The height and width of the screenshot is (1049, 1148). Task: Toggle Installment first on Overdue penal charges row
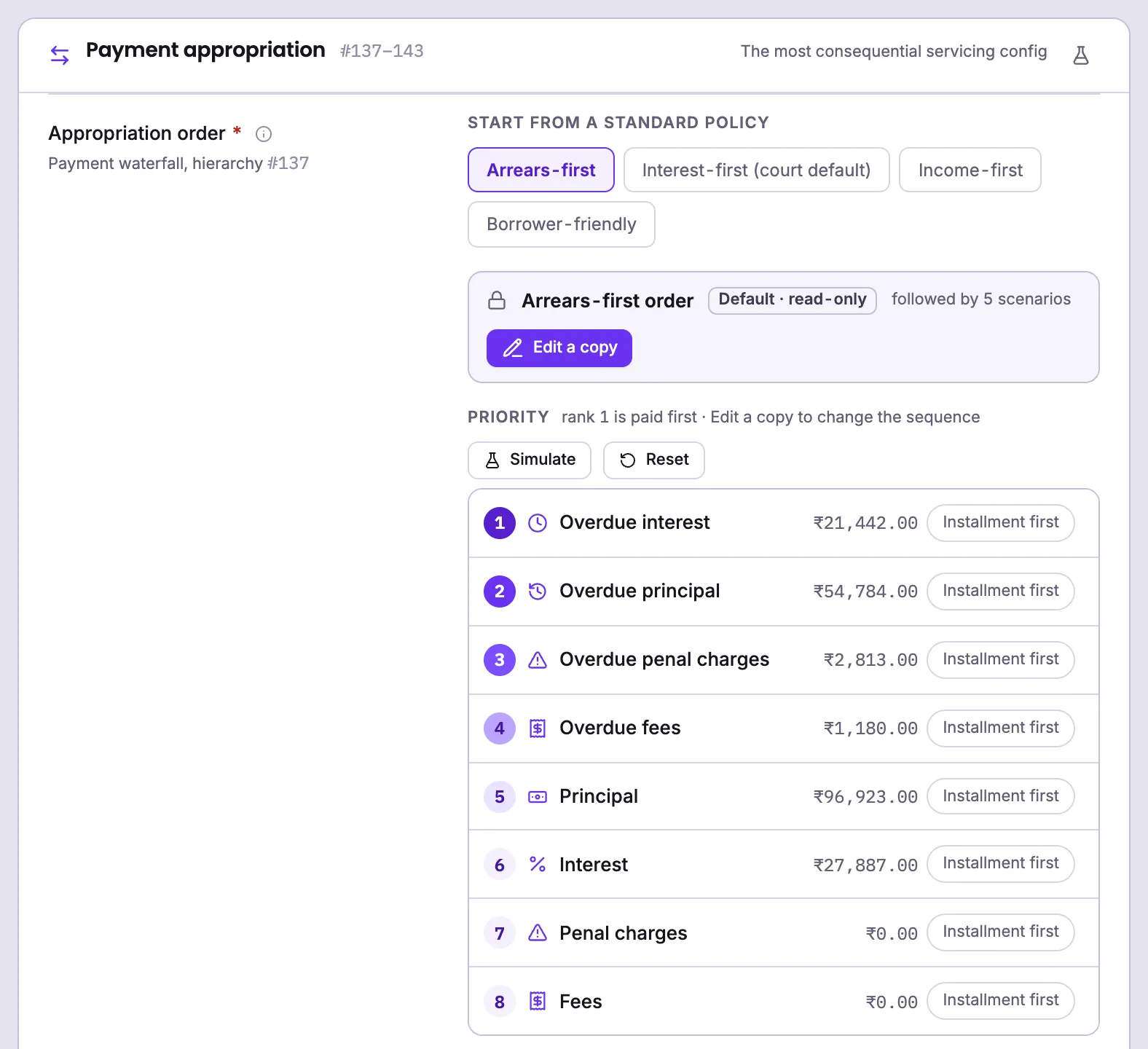pyautogui.click(x=1001, y=660)
